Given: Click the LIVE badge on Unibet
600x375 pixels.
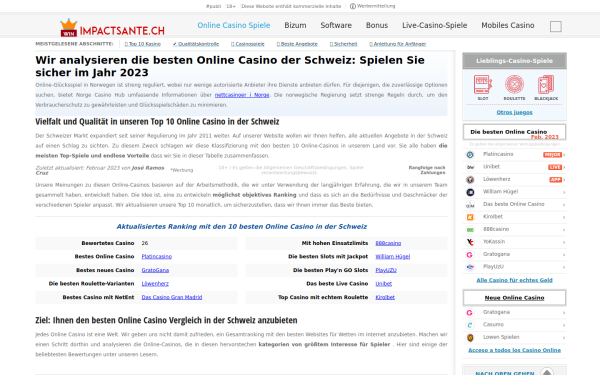Looking at the screenshot, I should click(555, 167).
